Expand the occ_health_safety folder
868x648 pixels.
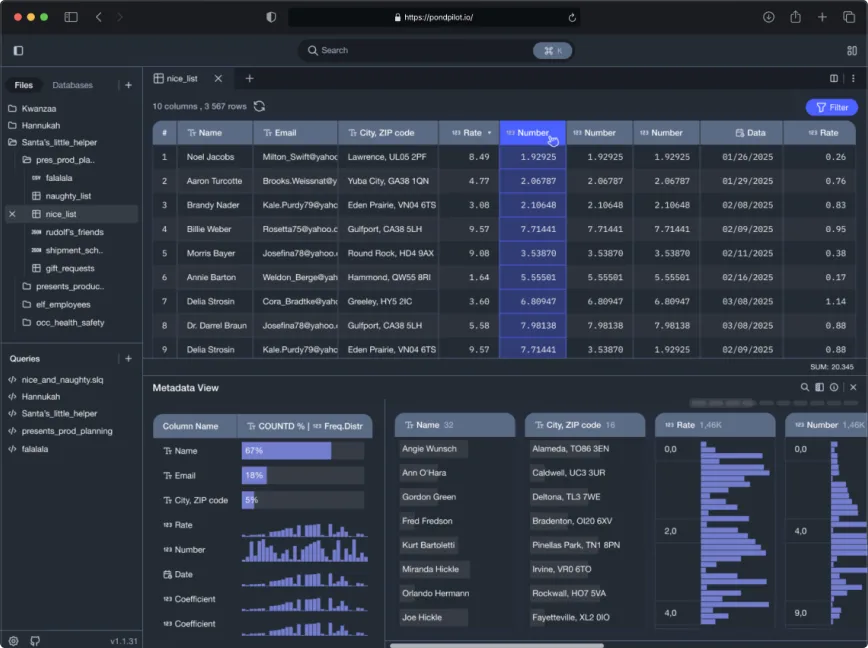coord(63,323)
